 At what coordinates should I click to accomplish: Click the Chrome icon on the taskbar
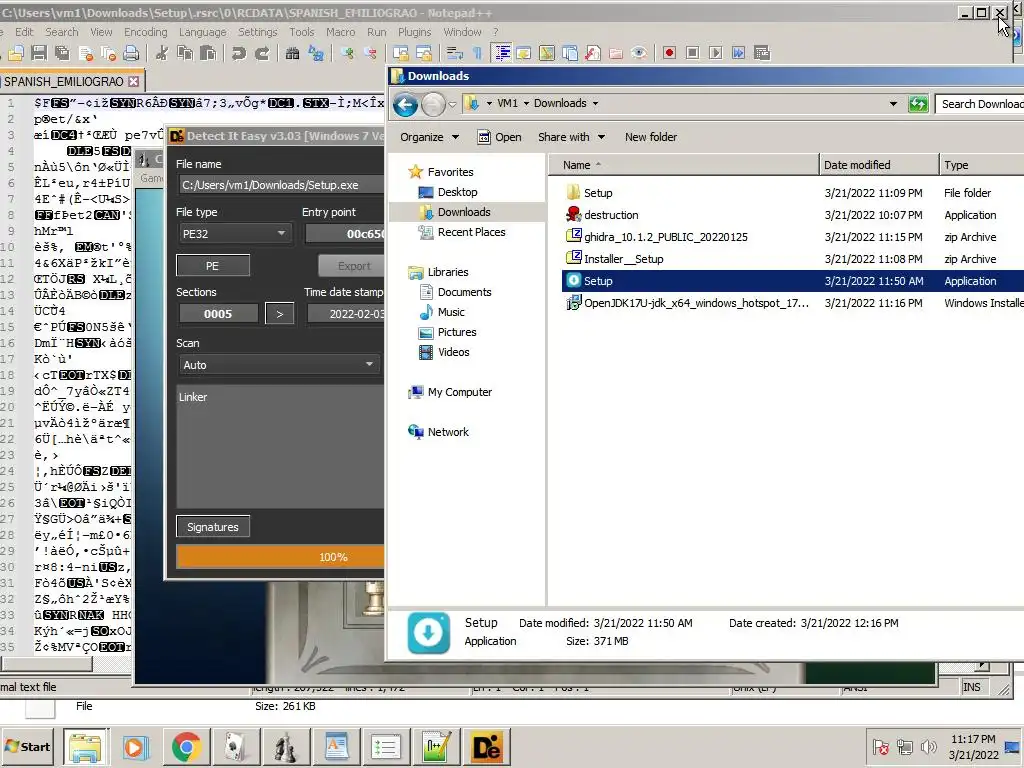click(x=187, y=746)
